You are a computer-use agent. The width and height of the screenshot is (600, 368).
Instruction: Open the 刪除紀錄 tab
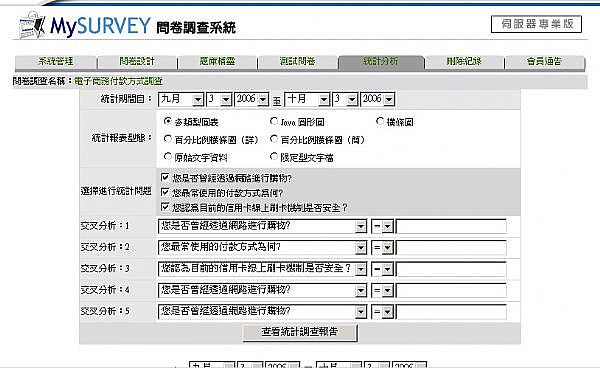tap(464, 62)
